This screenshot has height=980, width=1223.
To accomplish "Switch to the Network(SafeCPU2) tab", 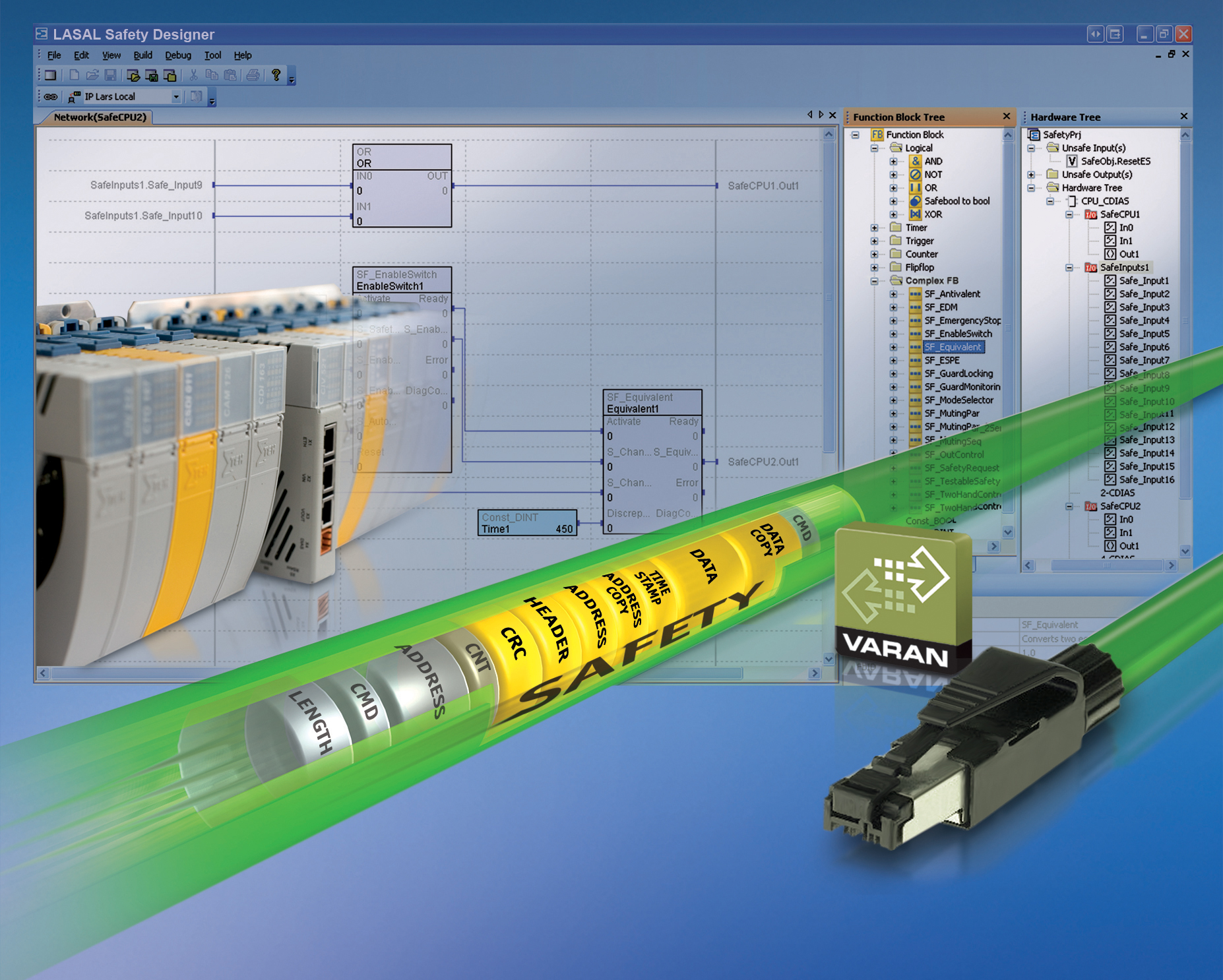I will pyautogui.click(x=100, y=117).
